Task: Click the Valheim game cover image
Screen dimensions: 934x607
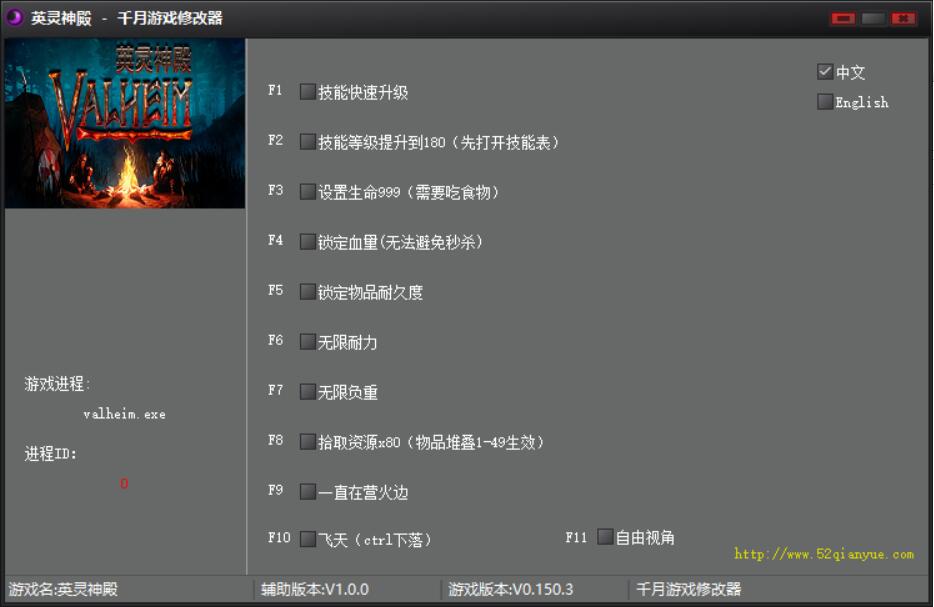Action: click(x=125, y=123)
